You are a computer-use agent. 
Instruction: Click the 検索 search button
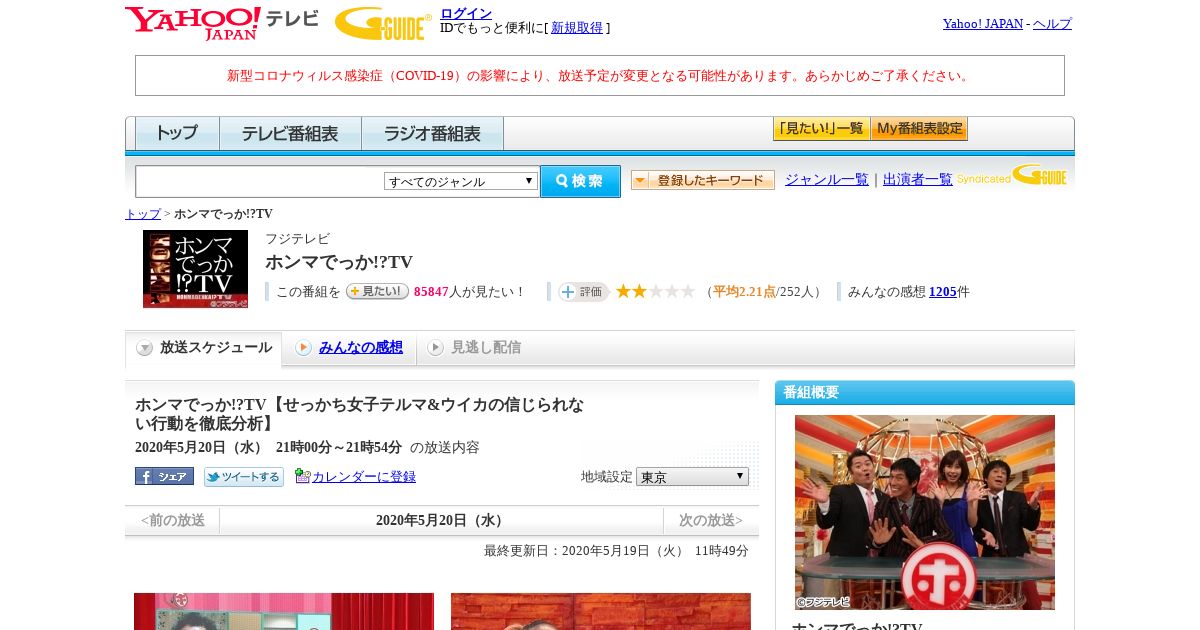pyautogui.click(x=580, y=181)
